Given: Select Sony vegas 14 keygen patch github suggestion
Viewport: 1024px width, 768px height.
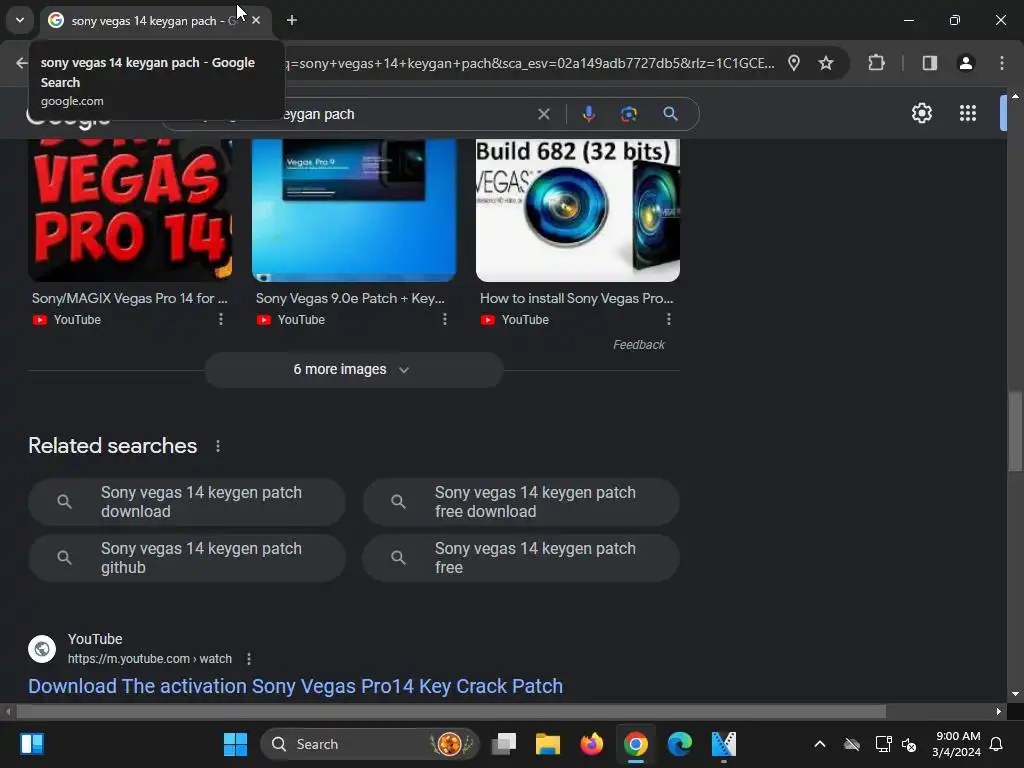Looking at the screenshot, I should click(187, 558).
